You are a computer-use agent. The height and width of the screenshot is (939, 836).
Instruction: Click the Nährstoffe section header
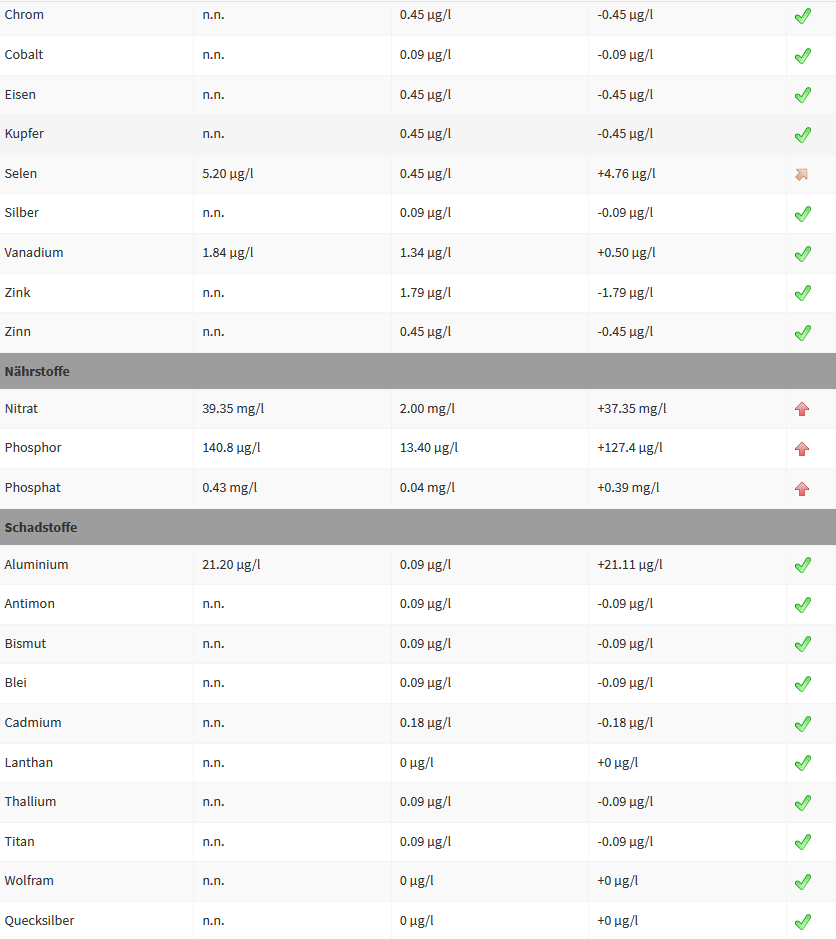point(37,371)
